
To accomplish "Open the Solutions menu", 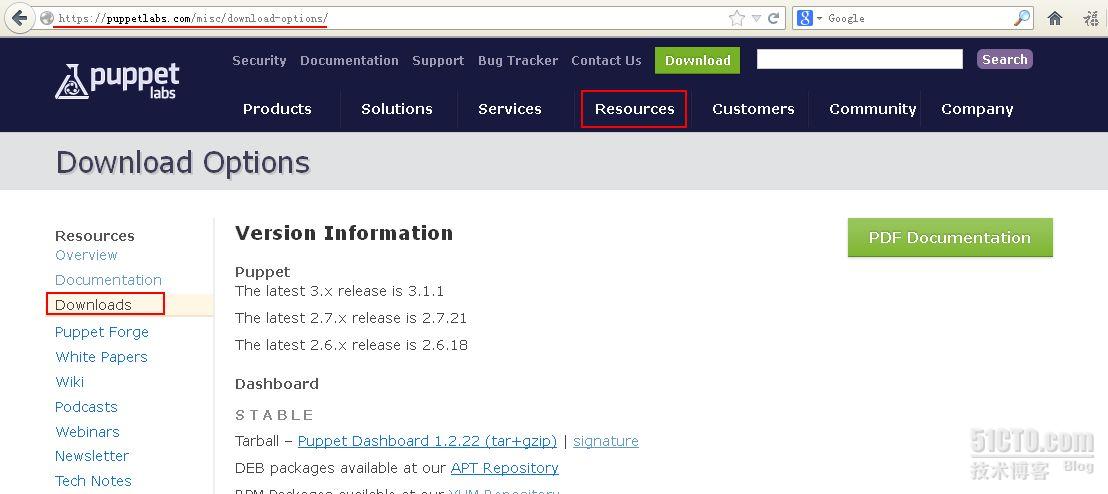I will [396, 109].
